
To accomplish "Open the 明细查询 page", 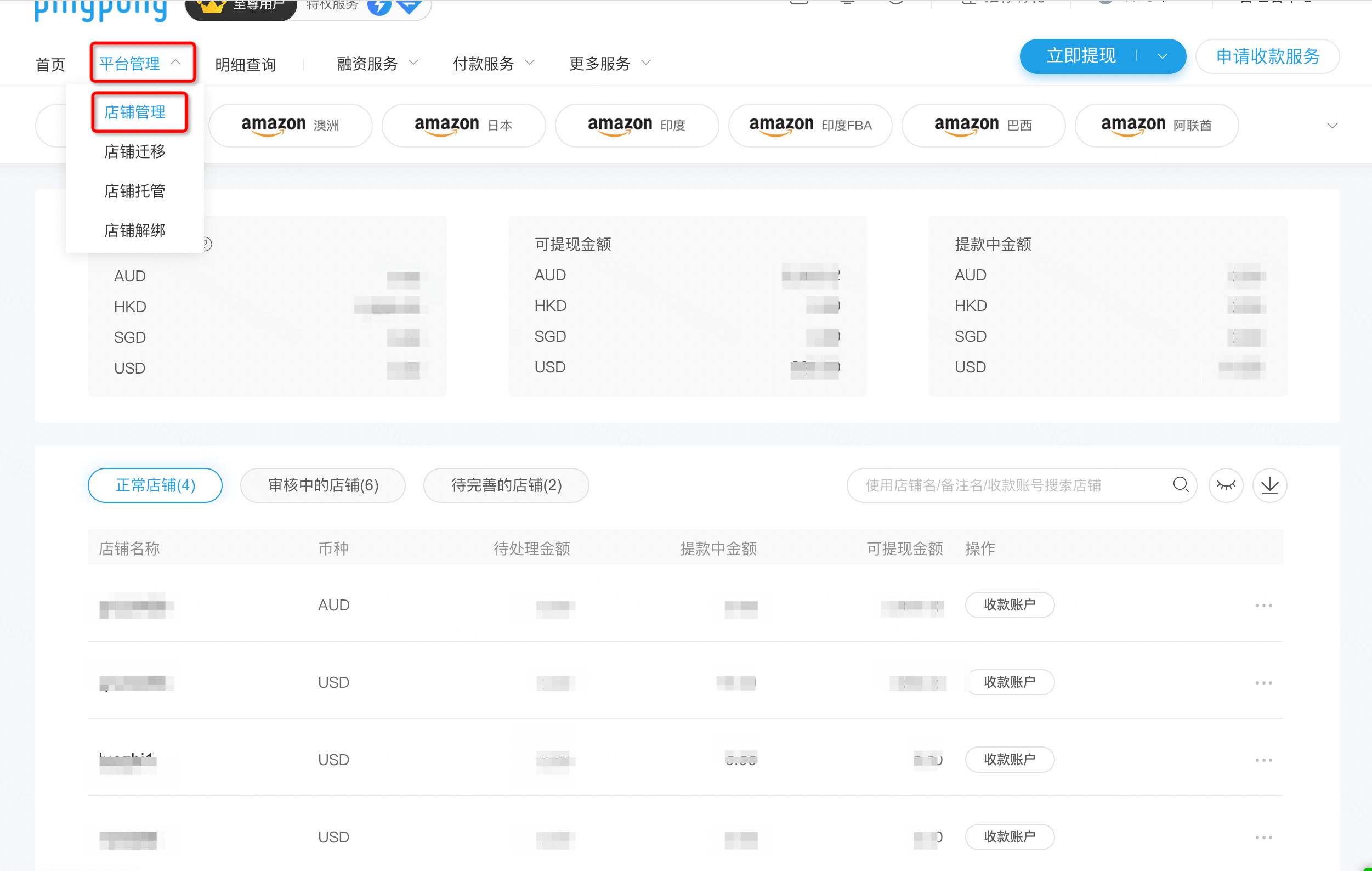I will 246,64.
